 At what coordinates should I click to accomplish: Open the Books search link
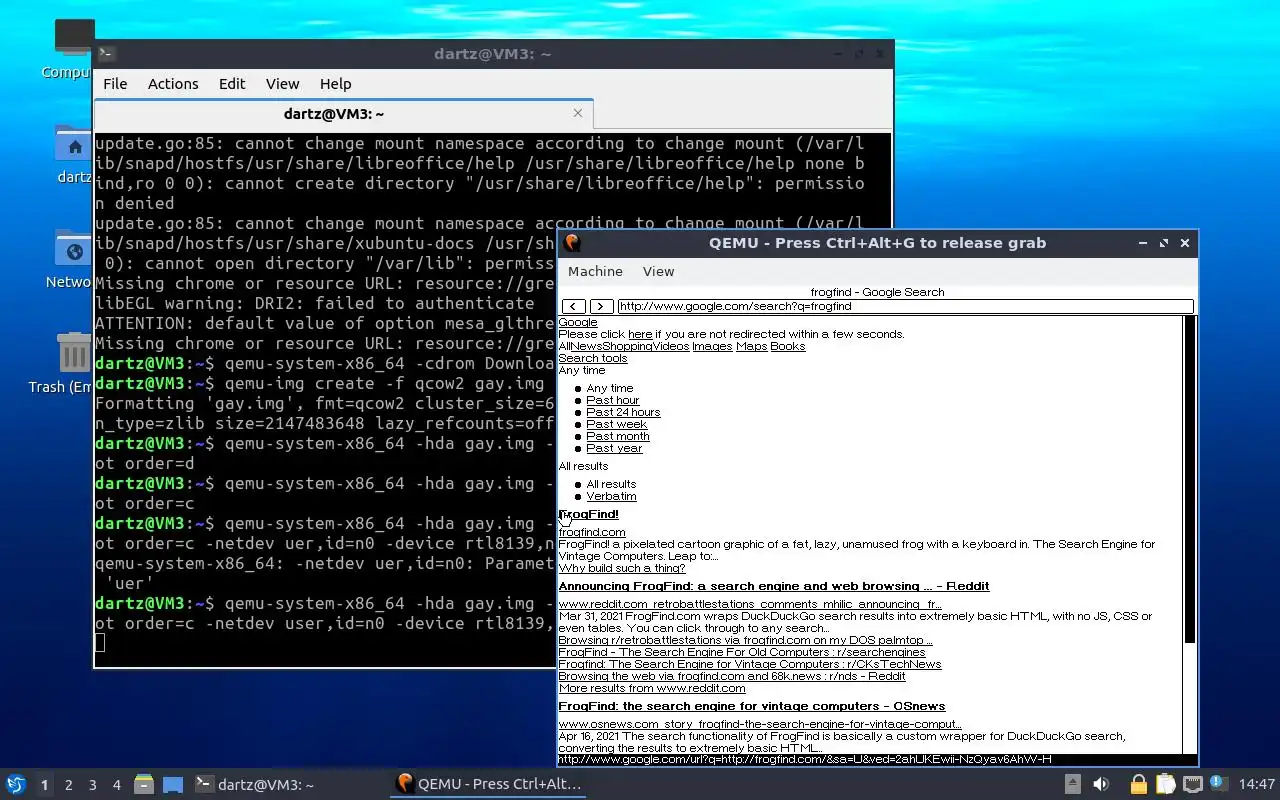pyautogui.click(x=788, y=346)
